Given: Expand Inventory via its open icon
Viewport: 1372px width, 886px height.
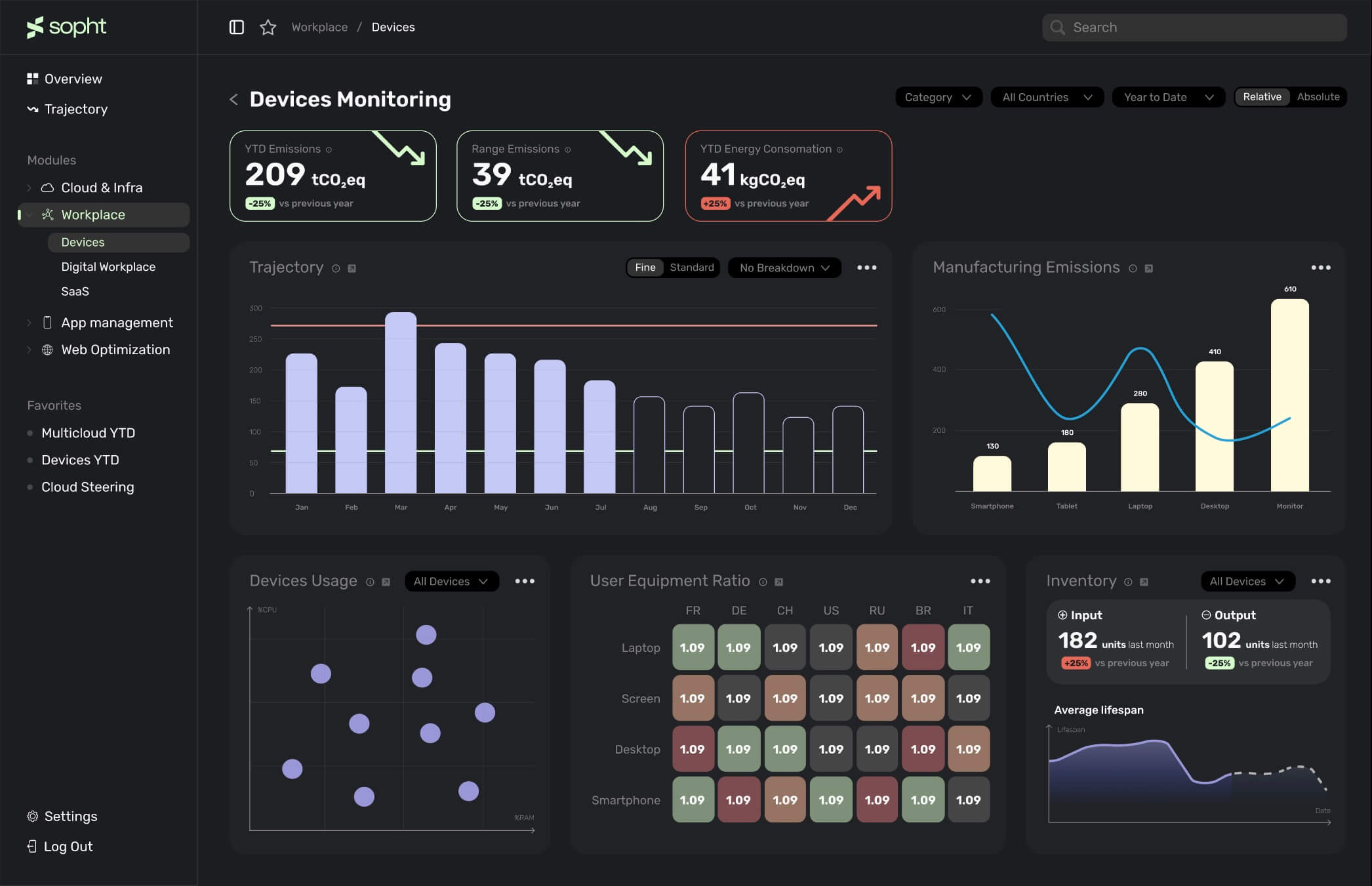Looking at the screenshot, I should pos(1144,582).
